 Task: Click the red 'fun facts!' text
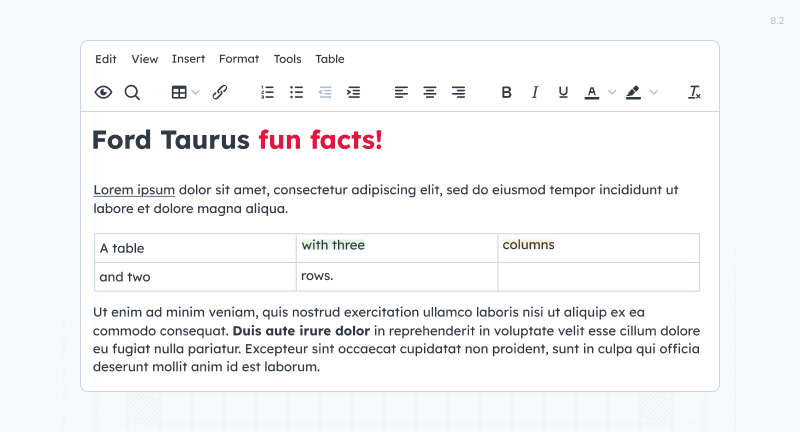point(320,140)
